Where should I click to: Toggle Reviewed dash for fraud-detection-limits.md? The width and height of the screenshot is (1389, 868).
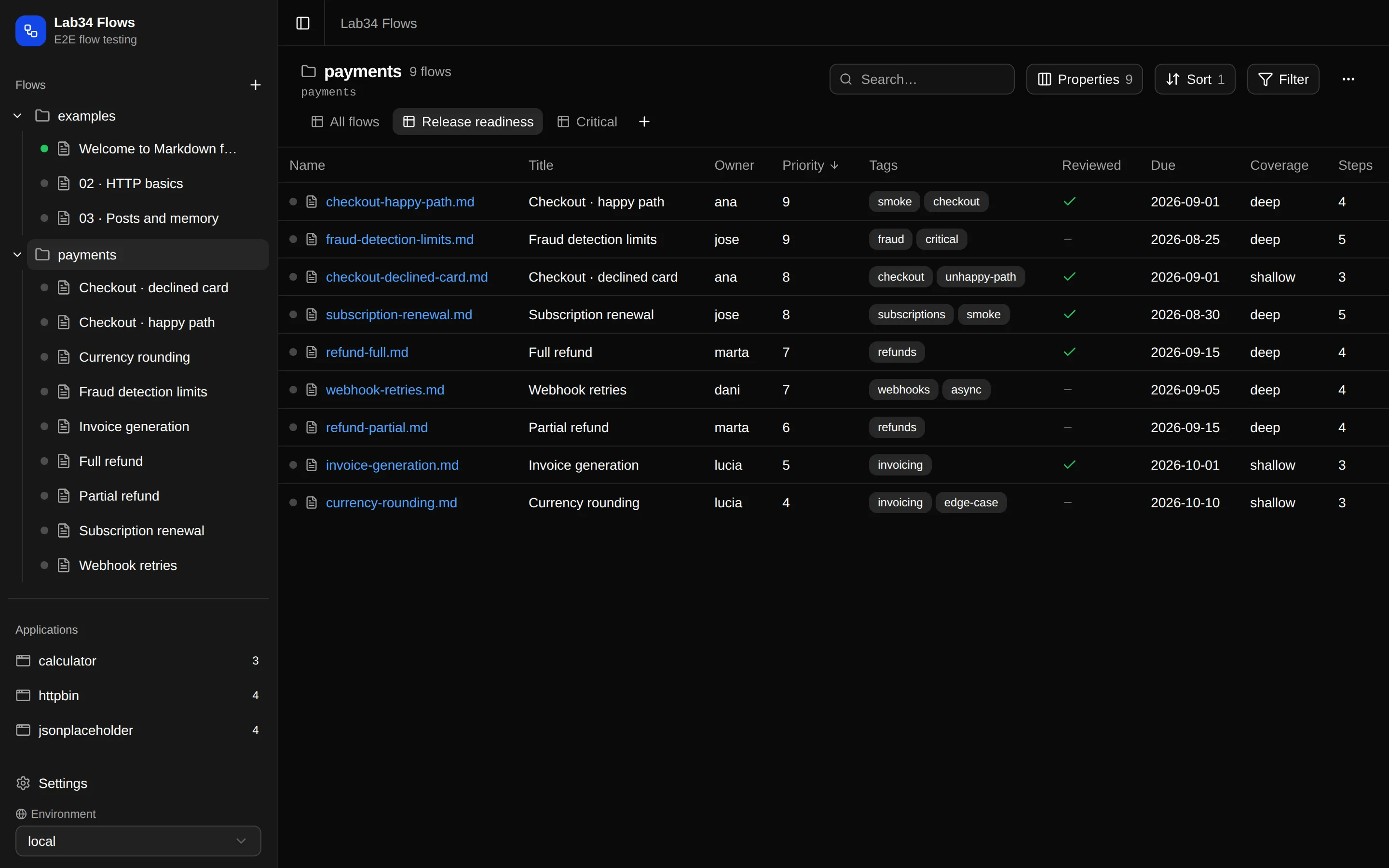coord(1068,239)
